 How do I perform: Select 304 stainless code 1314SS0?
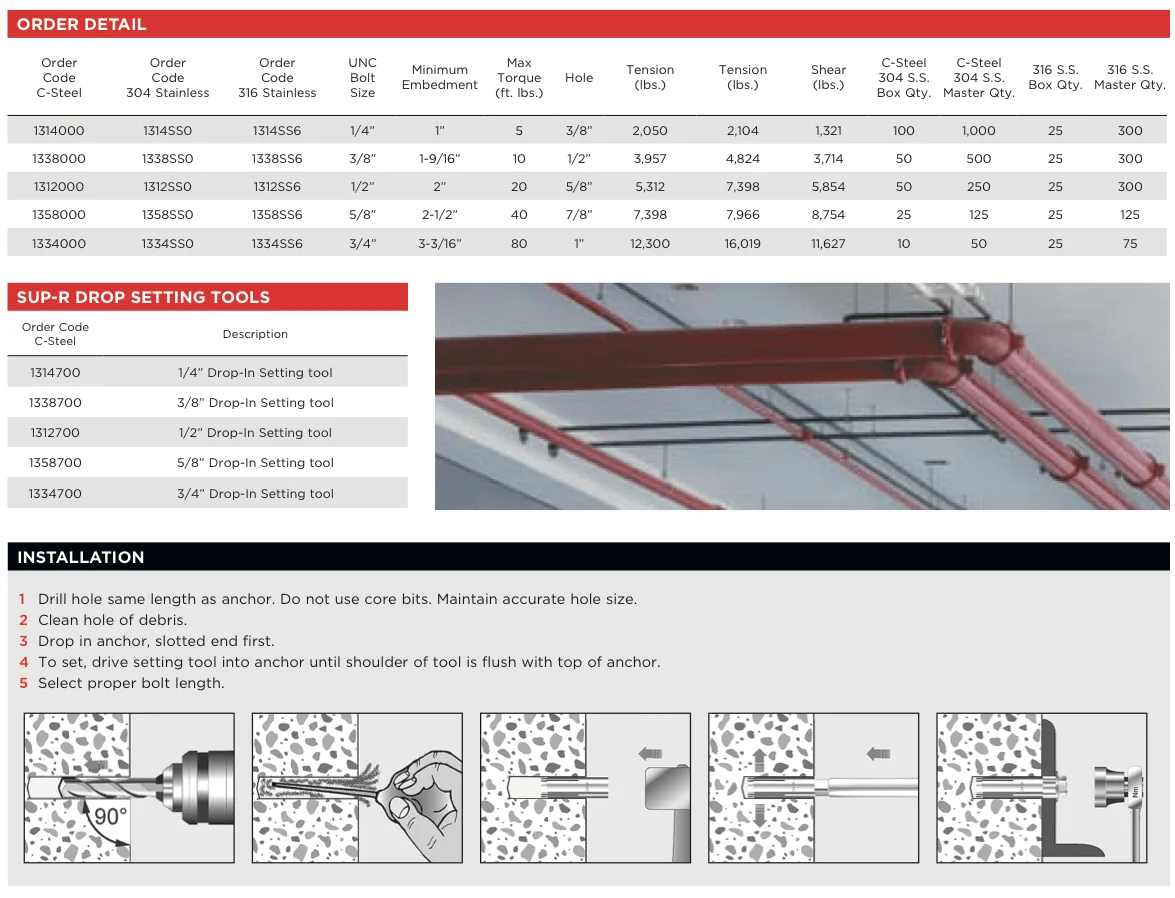(x=168, y=130)
